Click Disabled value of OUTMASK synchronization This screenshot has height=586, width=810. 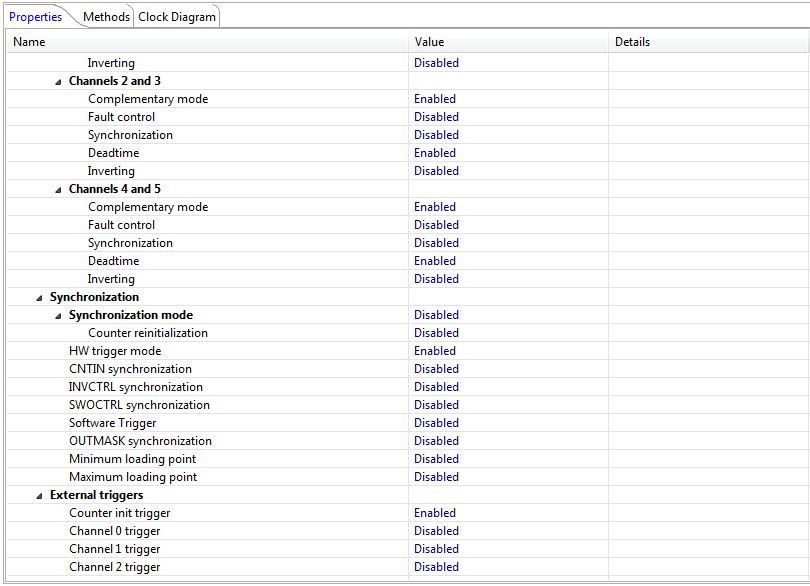[437, 441]
